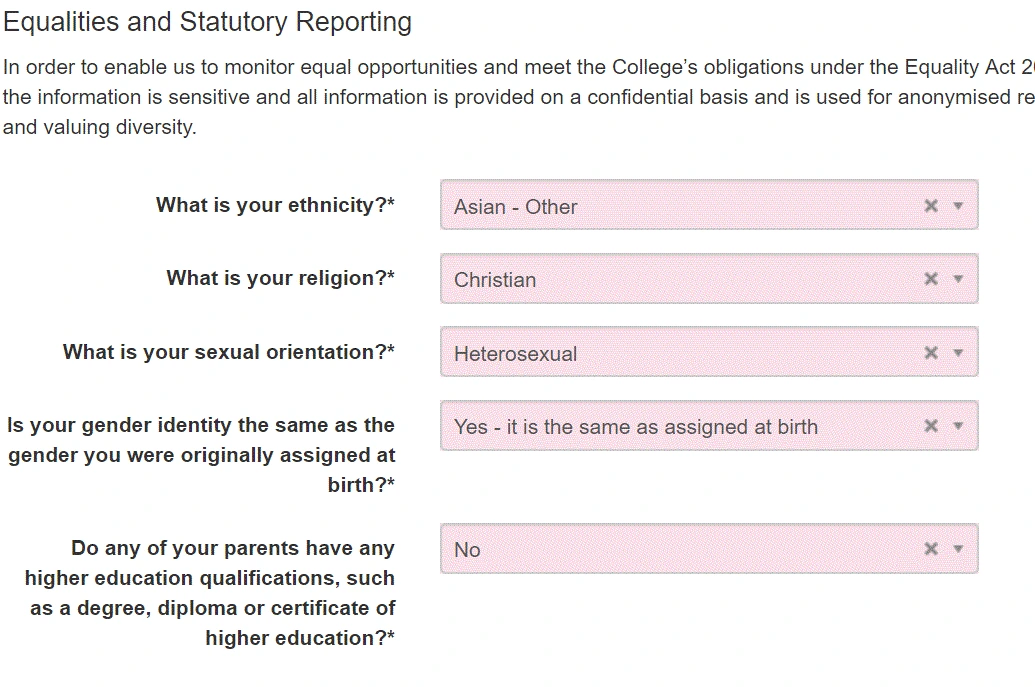The image size is (1035, 687).
Task: Expand the parents' higher education dropdown arrow
Action: 958,549
